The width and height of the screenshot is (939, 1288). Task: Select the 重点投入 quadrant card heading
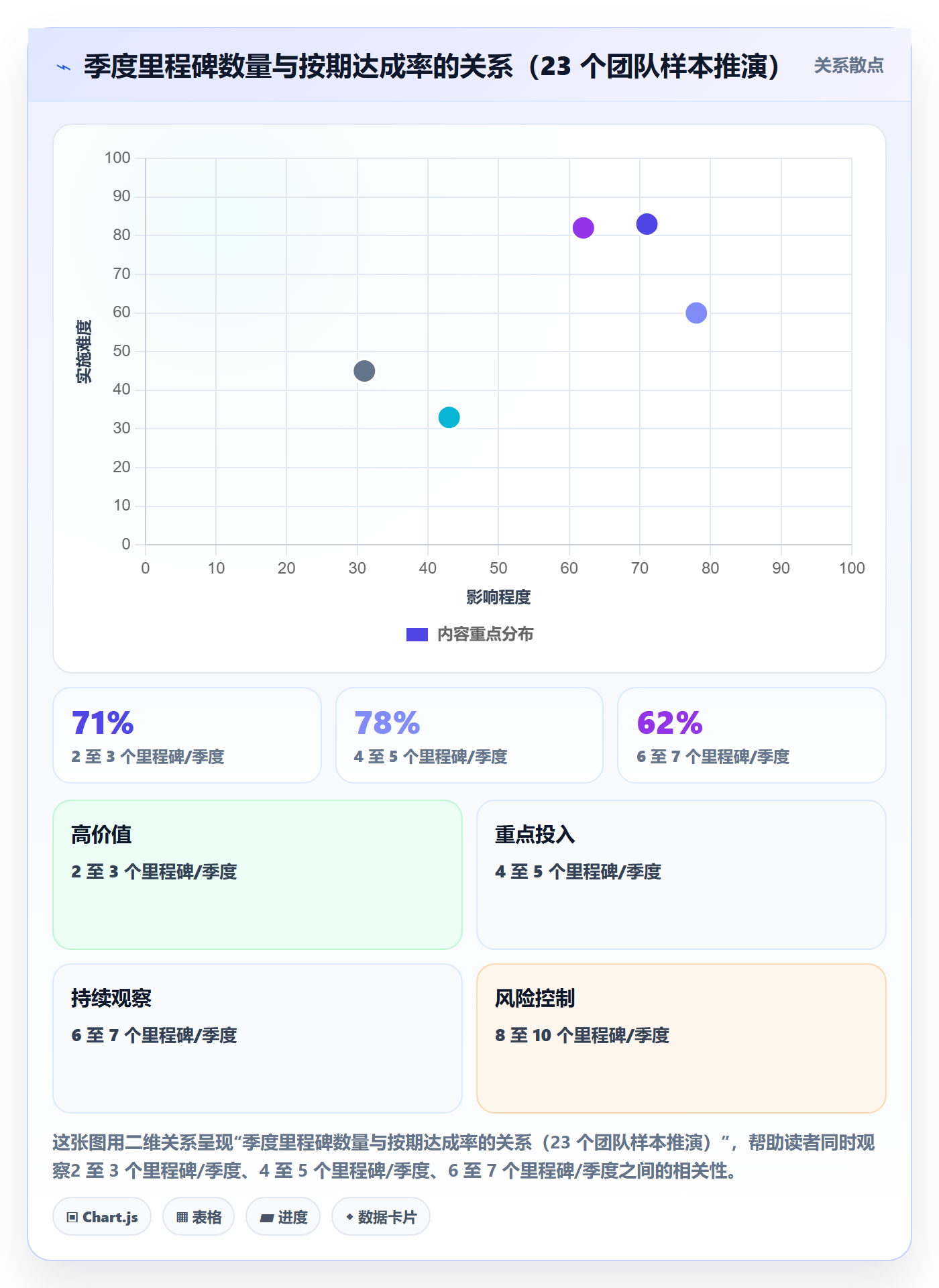[535, 835]
